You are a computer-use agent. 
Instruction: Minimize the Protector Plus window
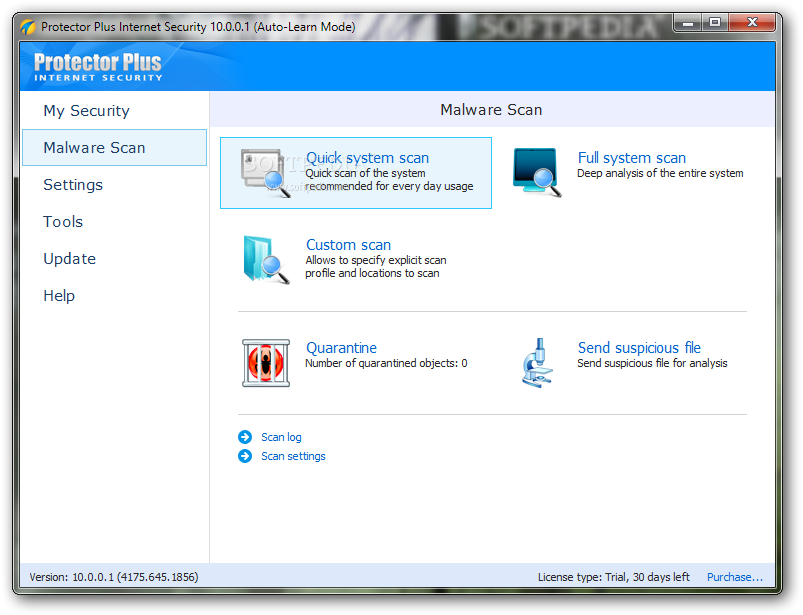(x=688, y=23)
